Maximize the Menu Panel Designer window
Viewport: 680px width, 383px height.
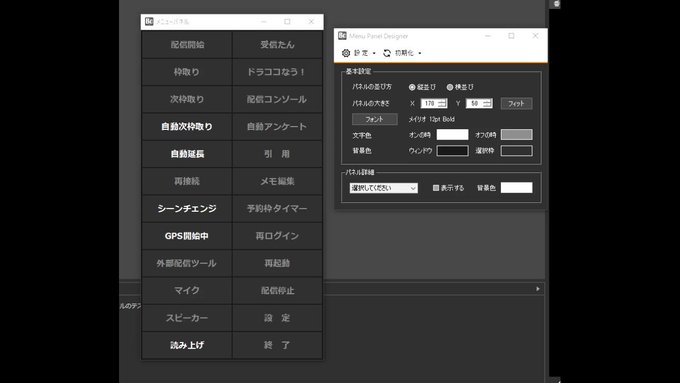[511, 36]
